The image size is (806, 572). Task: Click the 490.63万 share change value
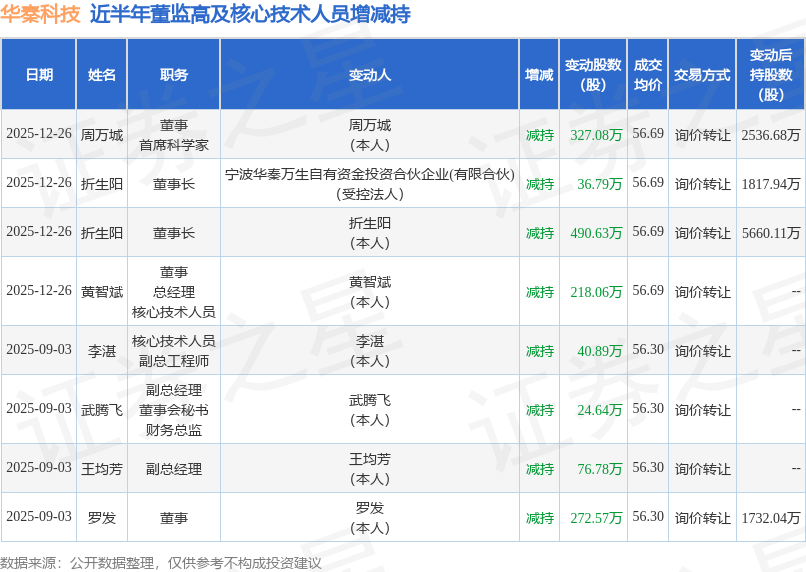596,233
